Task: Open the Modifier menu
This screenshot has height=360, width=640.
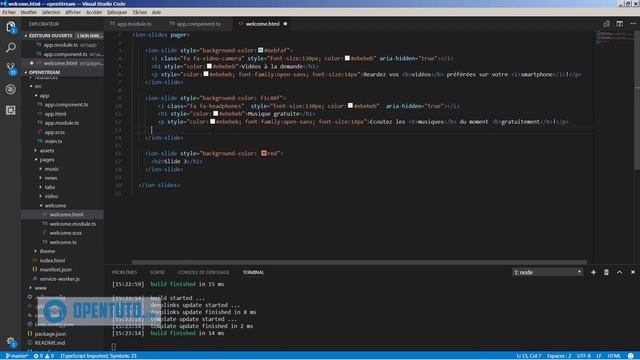Action: [x=29, y=12]
